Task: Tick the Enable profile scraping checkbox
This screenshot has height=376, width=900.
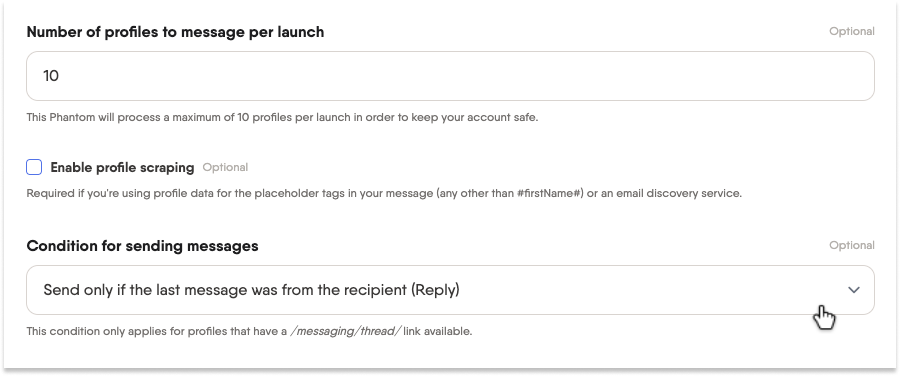Action: (34, 167)
